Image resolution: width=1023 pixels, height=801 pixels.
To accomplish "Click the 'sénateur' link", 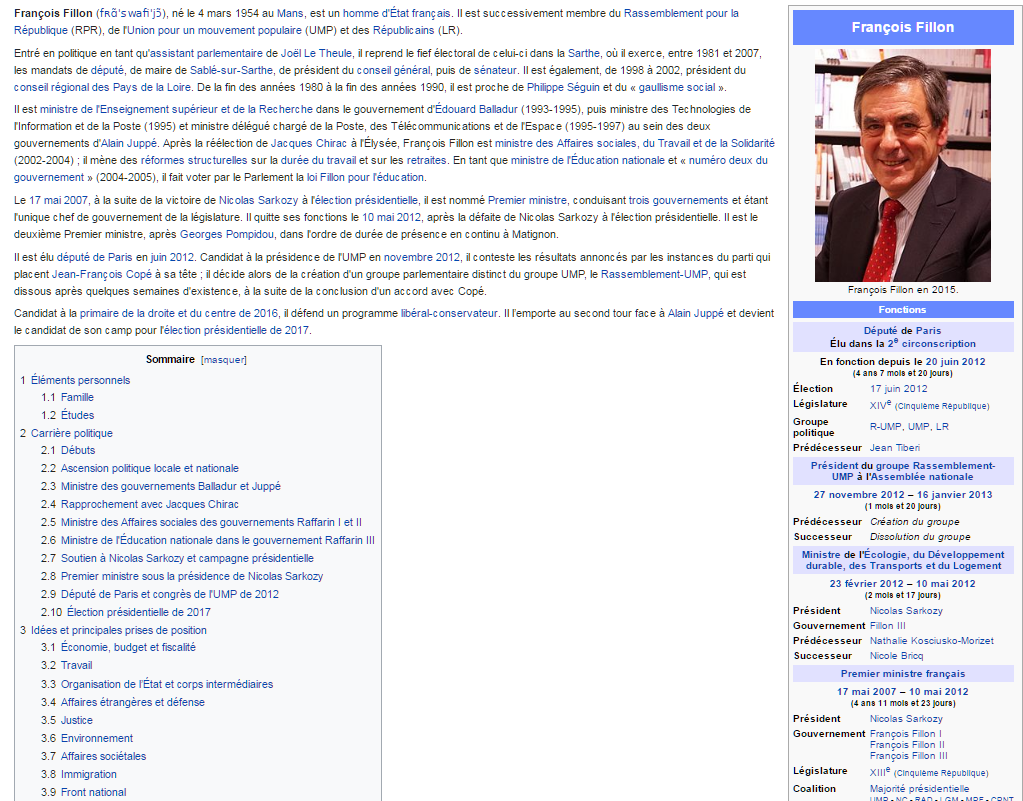I will coord(495,70).
